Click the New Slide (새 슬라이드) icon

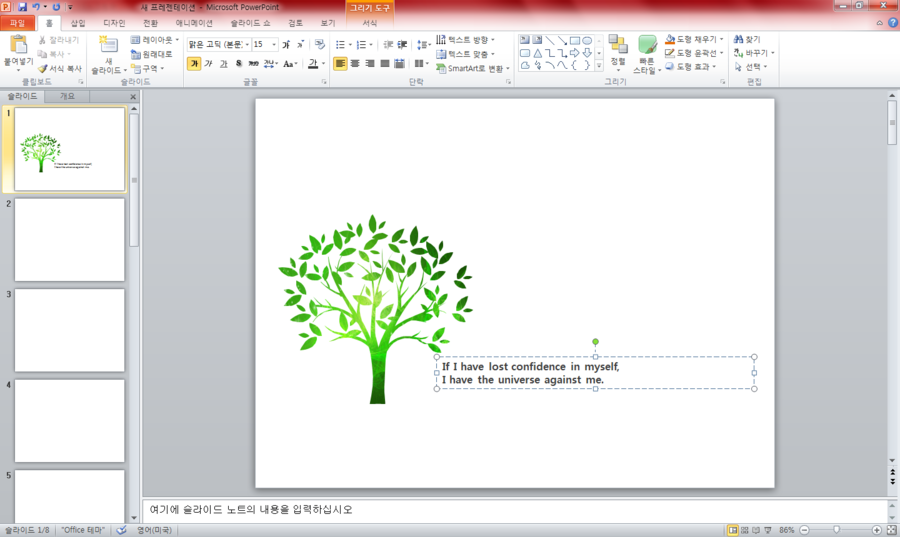tap(108, 45)
